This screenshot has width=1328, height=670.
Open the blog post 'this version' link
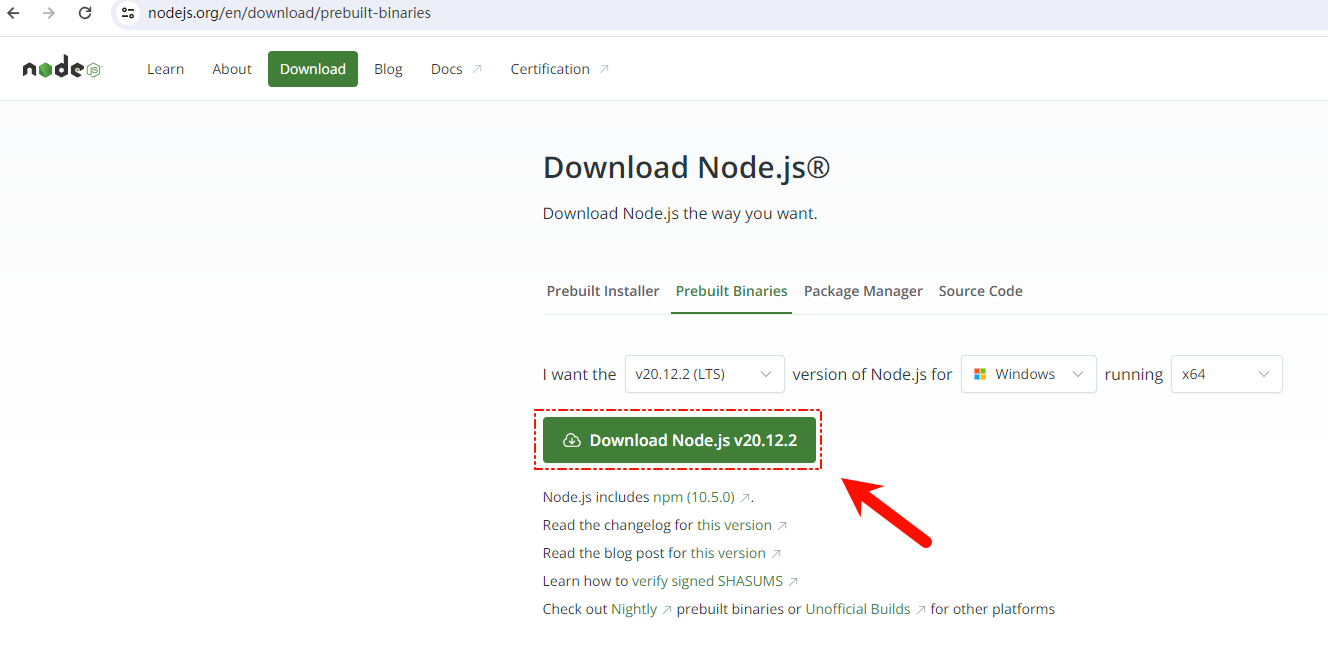click(736, 553)
